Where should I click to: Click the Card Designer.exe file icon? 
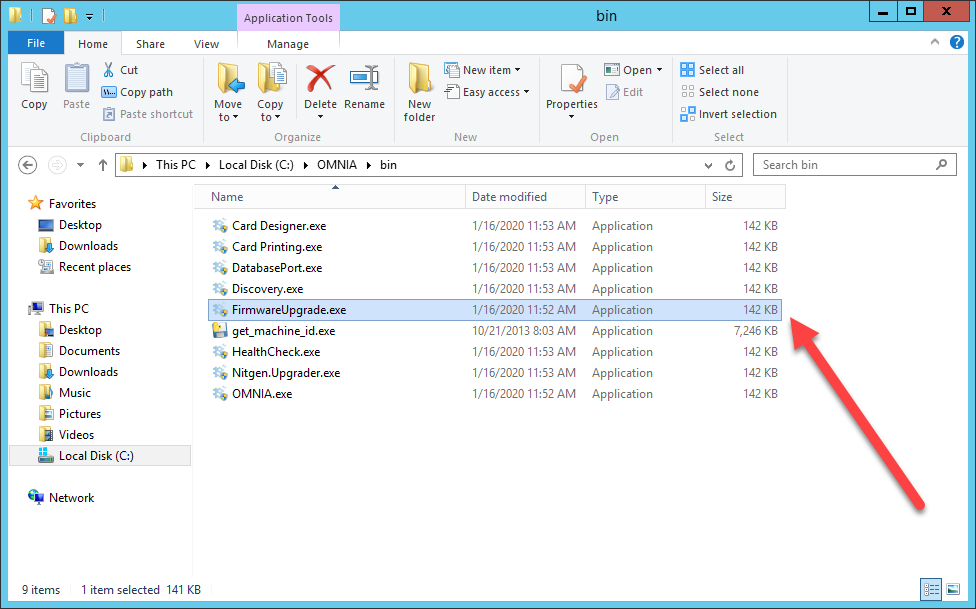(x=220, y=225)
